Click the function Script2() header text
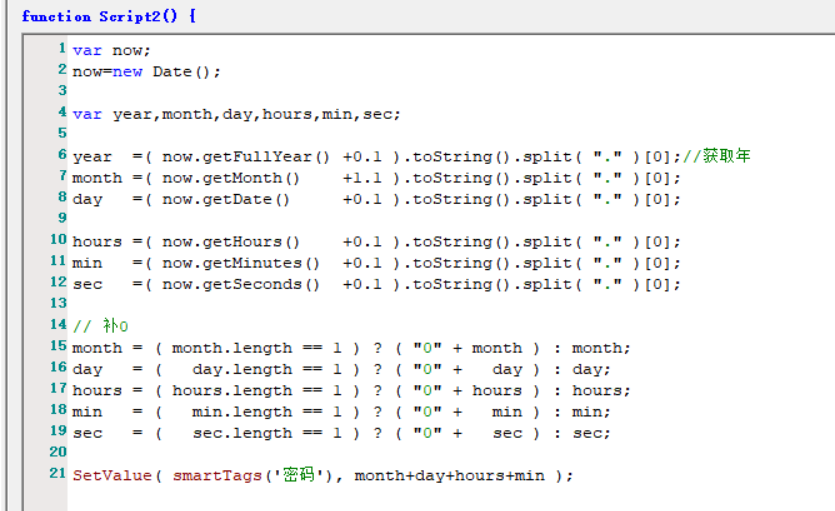Screen dimensions: 835x511 pos(109,17)
